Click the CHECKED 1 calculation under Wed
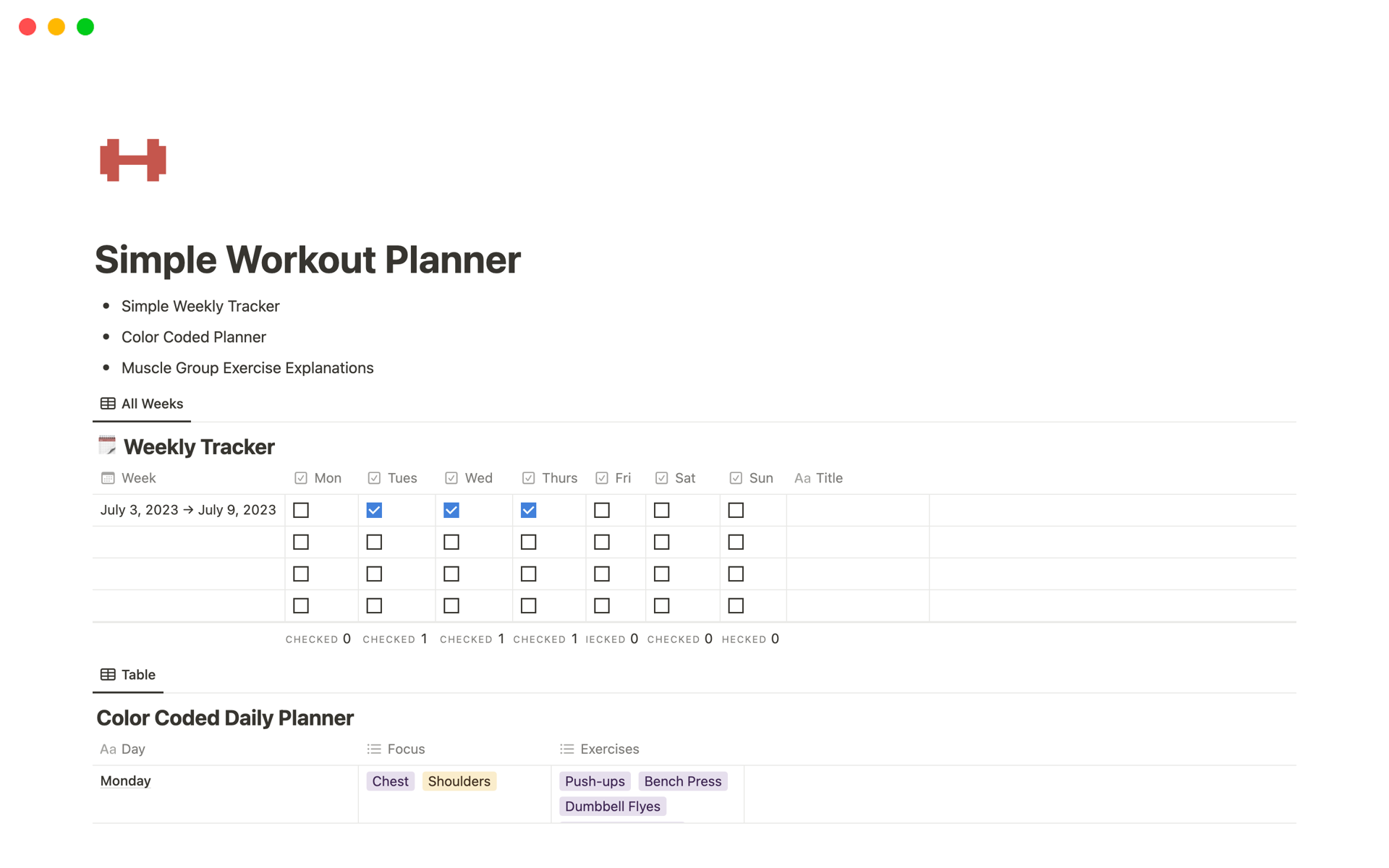Screen dimensions: 1389x868 pyautogui.click(x=472, y=639)
